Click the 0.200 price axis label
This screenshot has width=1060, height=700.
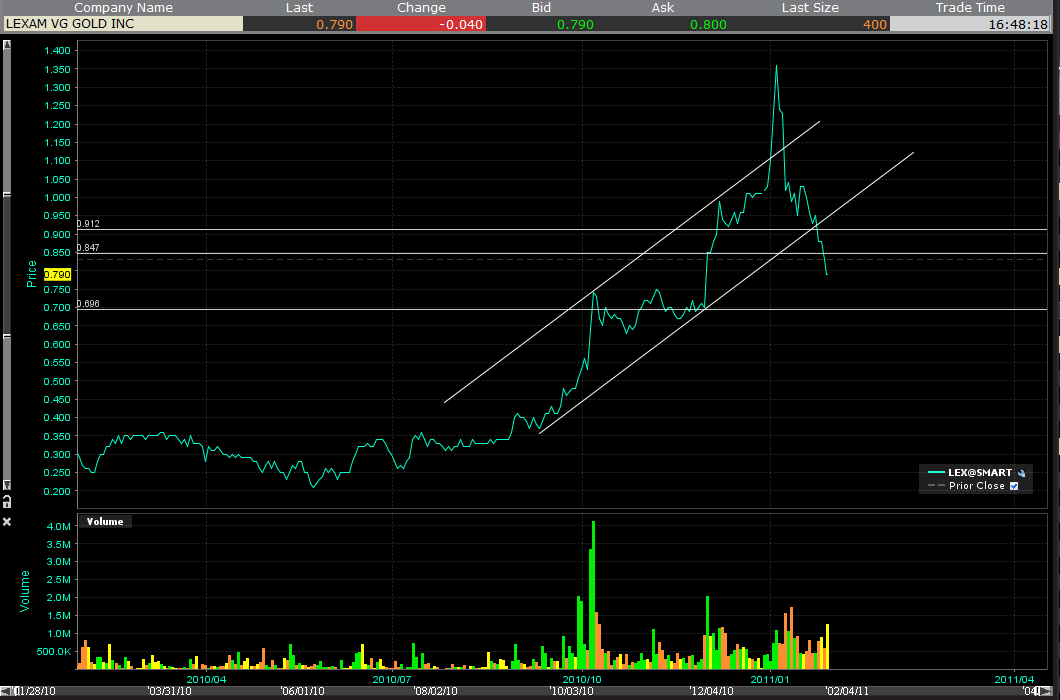[57, 491]
